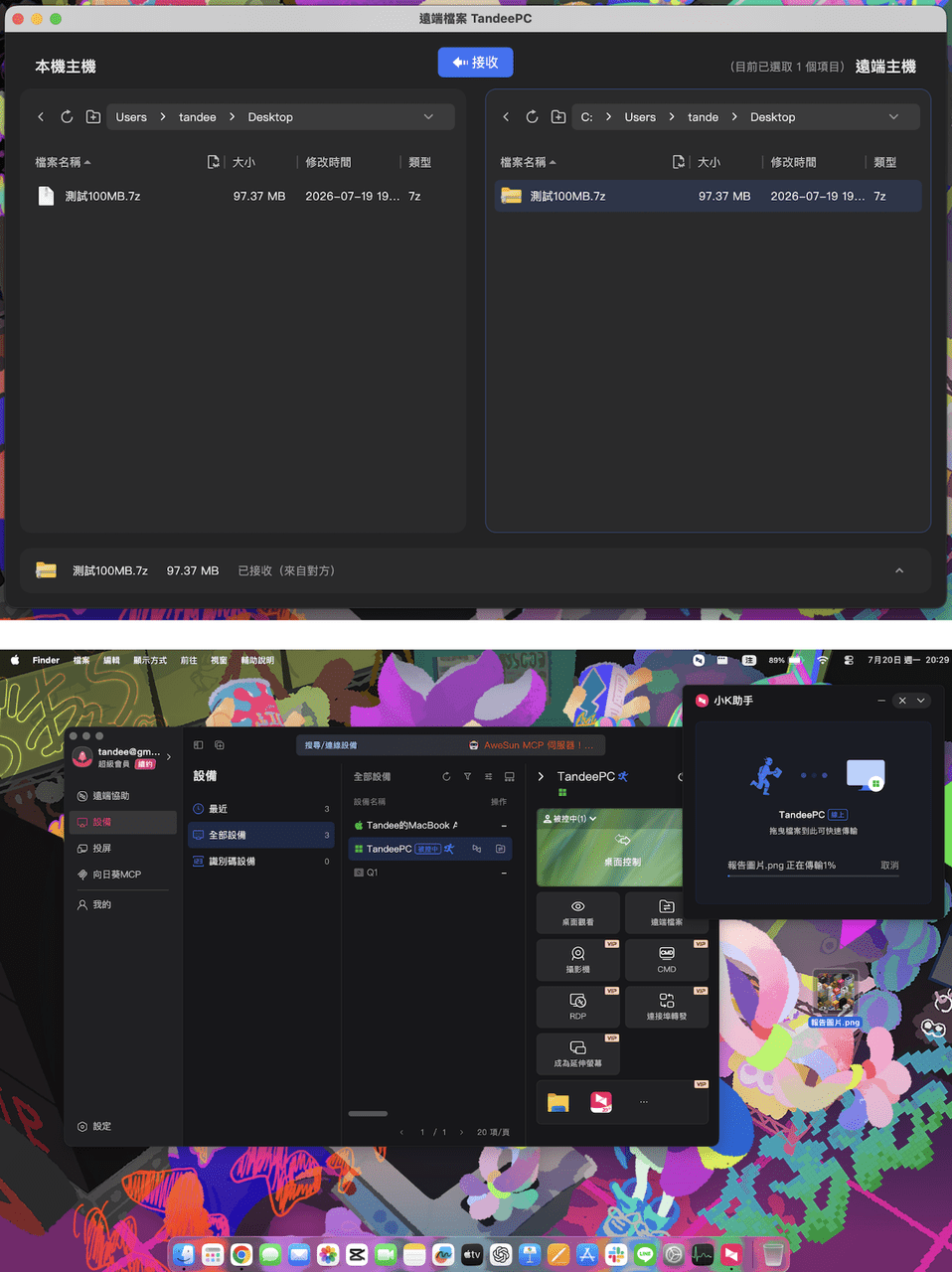This screenshot has height=1272, width=952.
Task: Go back in remote host file panel
Action: pyautogui.click(x=506, y=117)
